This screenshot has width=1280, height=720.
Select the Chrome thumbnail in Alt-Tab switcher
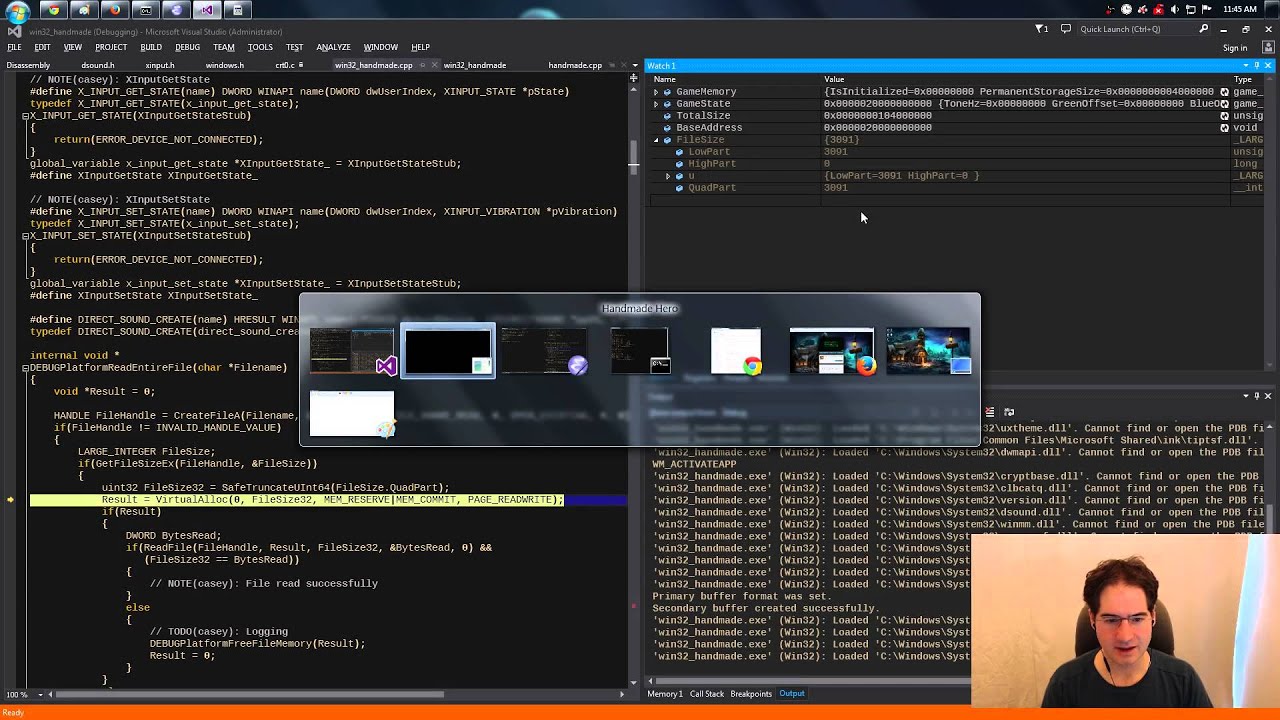pos(735,351)
